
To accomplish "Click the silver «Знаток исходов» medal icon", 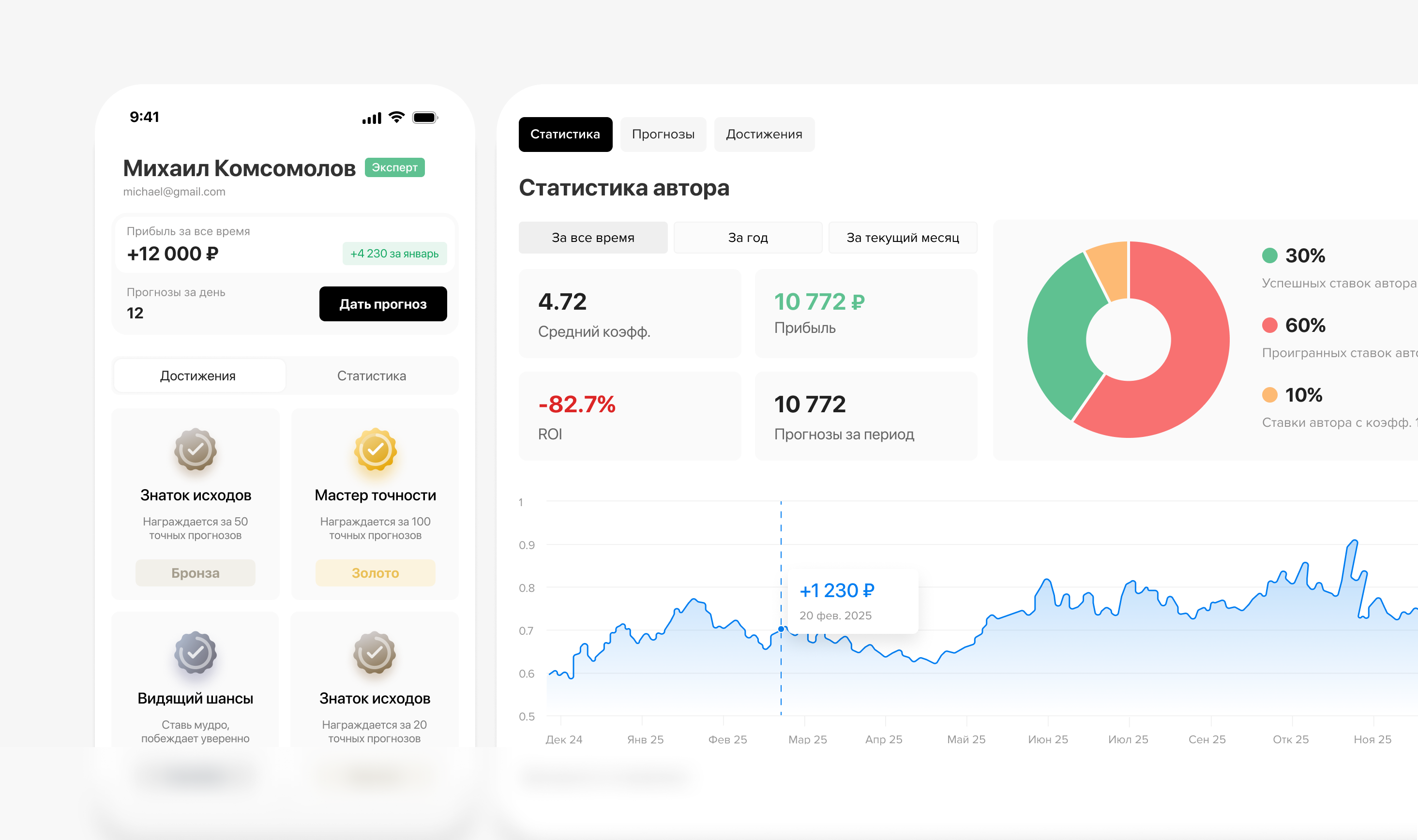I will 375,654.
